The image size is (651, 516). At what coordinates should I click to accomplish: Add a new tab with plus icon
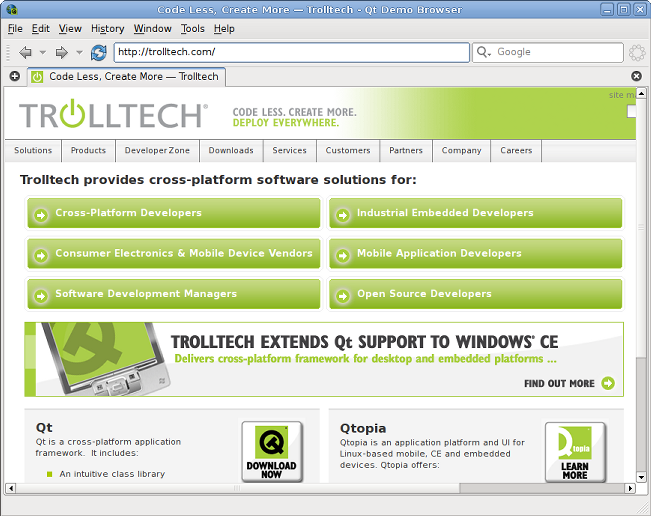[x=15, y=76]
